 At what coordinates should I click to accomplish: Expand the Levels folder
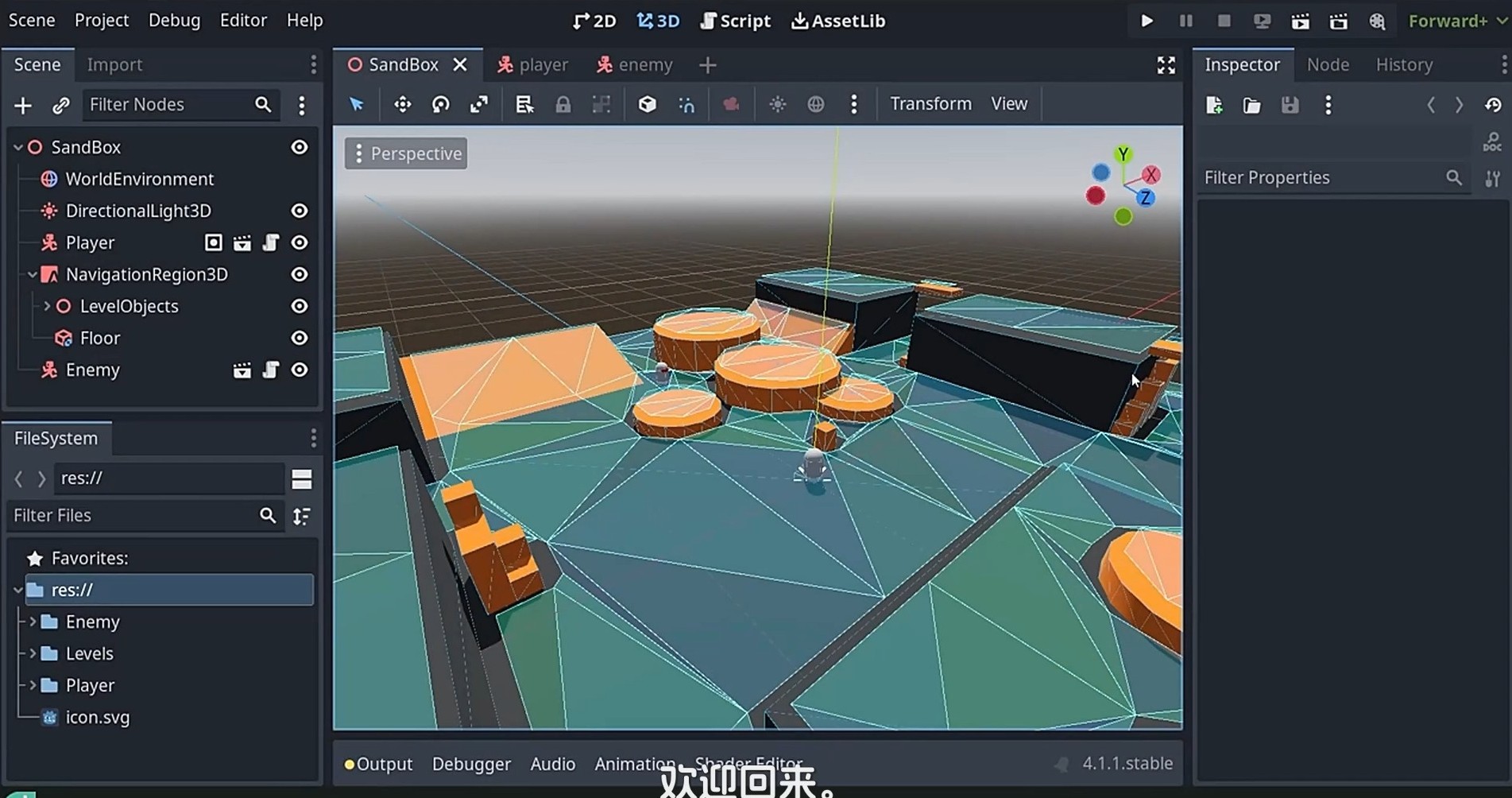coord(33,653)
